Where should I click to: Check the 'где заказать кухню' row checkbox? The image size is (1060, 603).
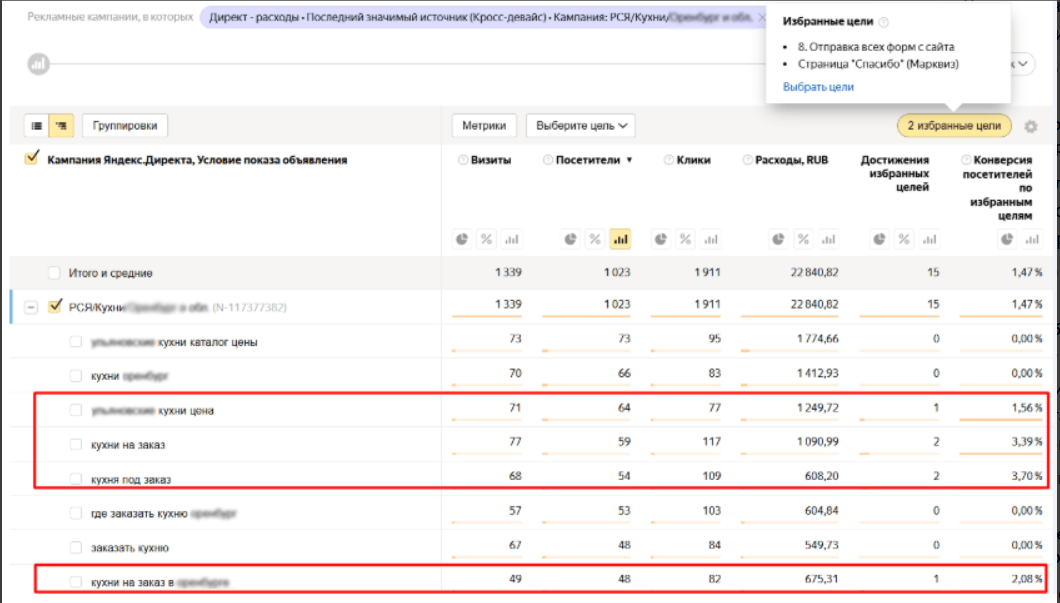(76, 514)
